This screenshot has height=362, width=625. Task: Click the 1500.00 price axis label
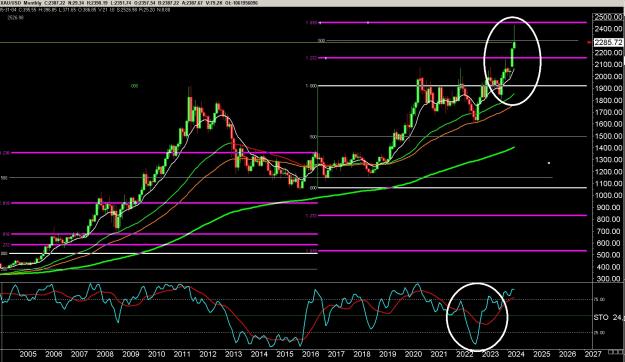click(x=608, y=136)
